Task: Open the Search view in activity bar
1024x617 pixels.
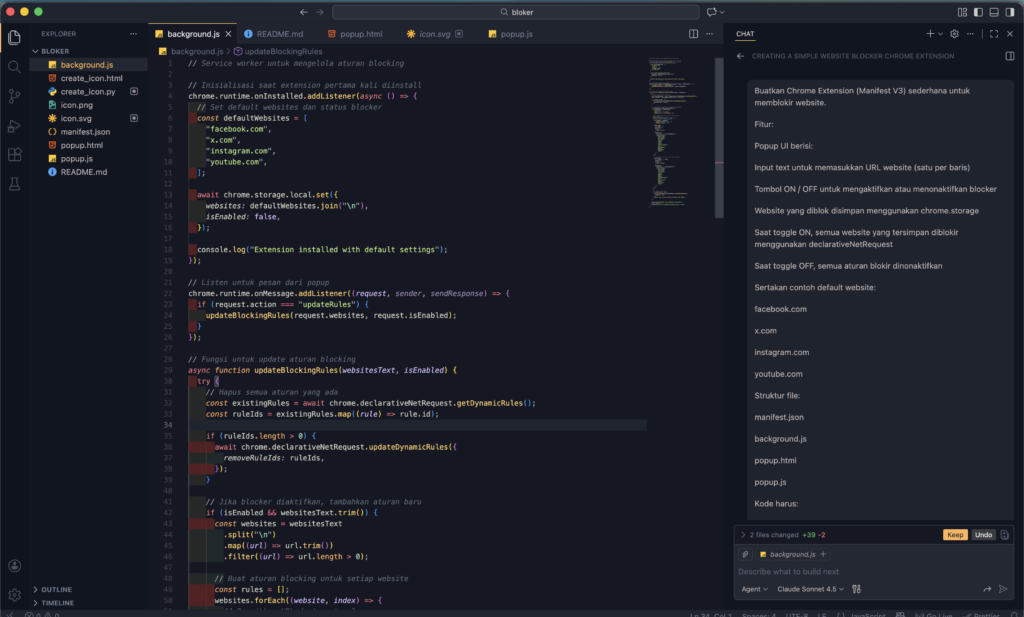Action: [x=14, y=66]
